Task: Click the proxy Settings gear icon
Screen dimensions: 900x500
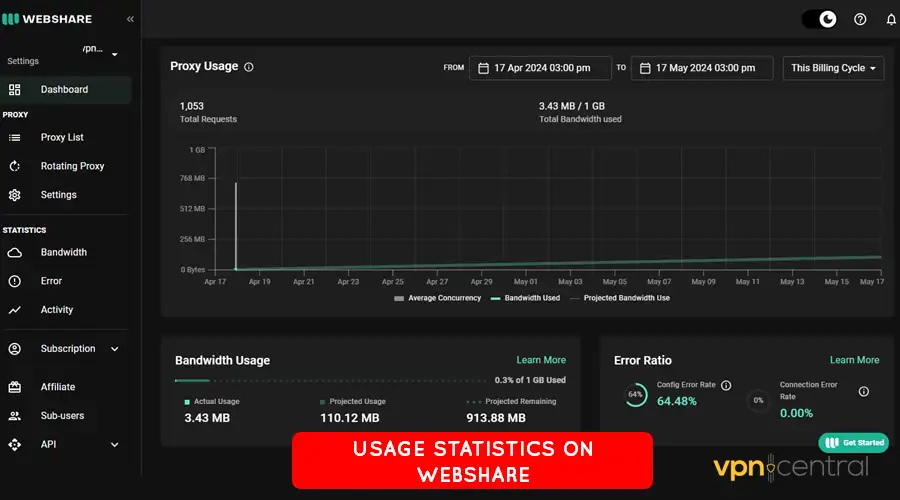Action: [15, 195]
